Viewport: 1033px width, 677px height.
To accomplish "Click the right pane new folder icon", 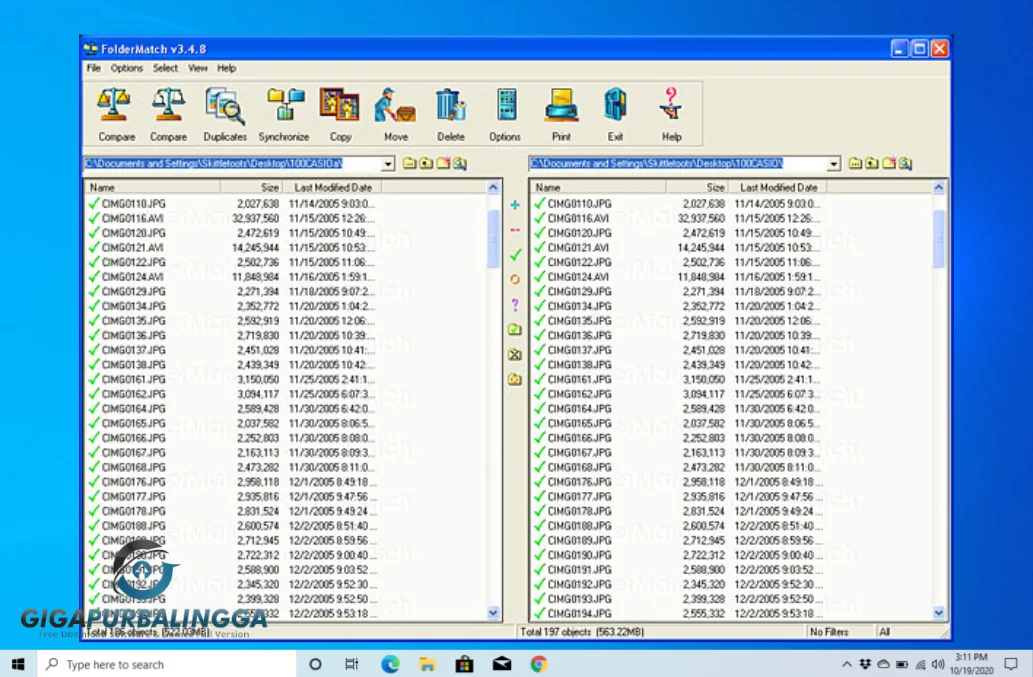I will pyautogui.click(x=889, y=163).
